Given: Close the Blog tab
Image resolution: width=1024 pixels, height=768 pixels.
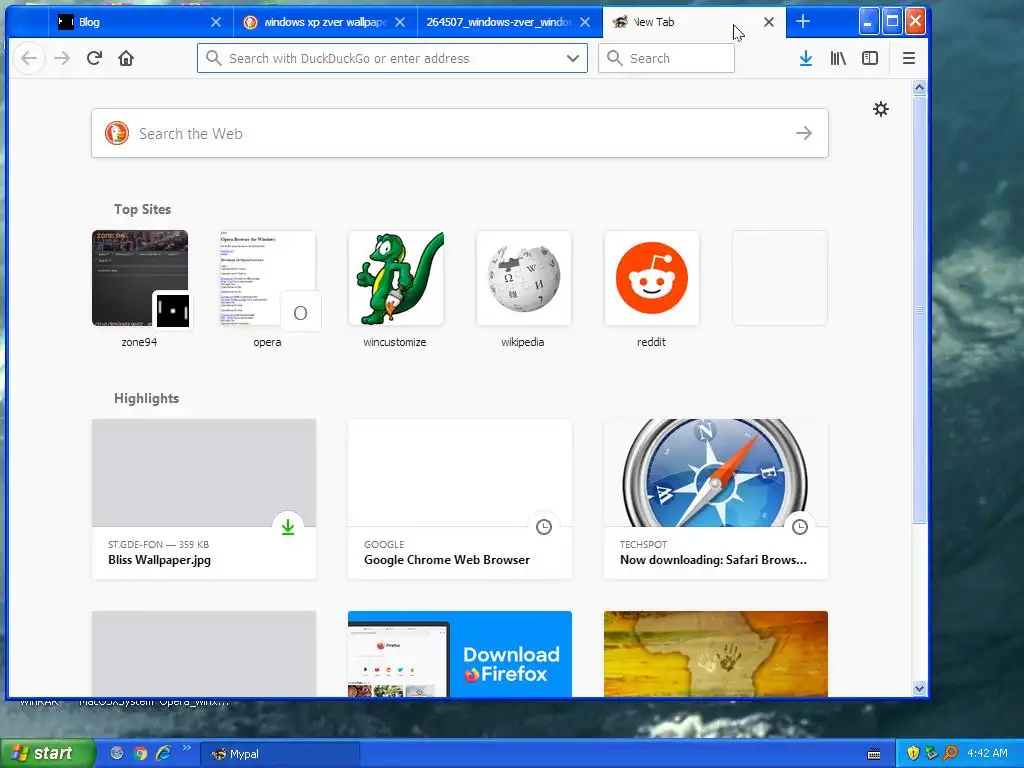Looking at the screenshot, I should 216,22.
